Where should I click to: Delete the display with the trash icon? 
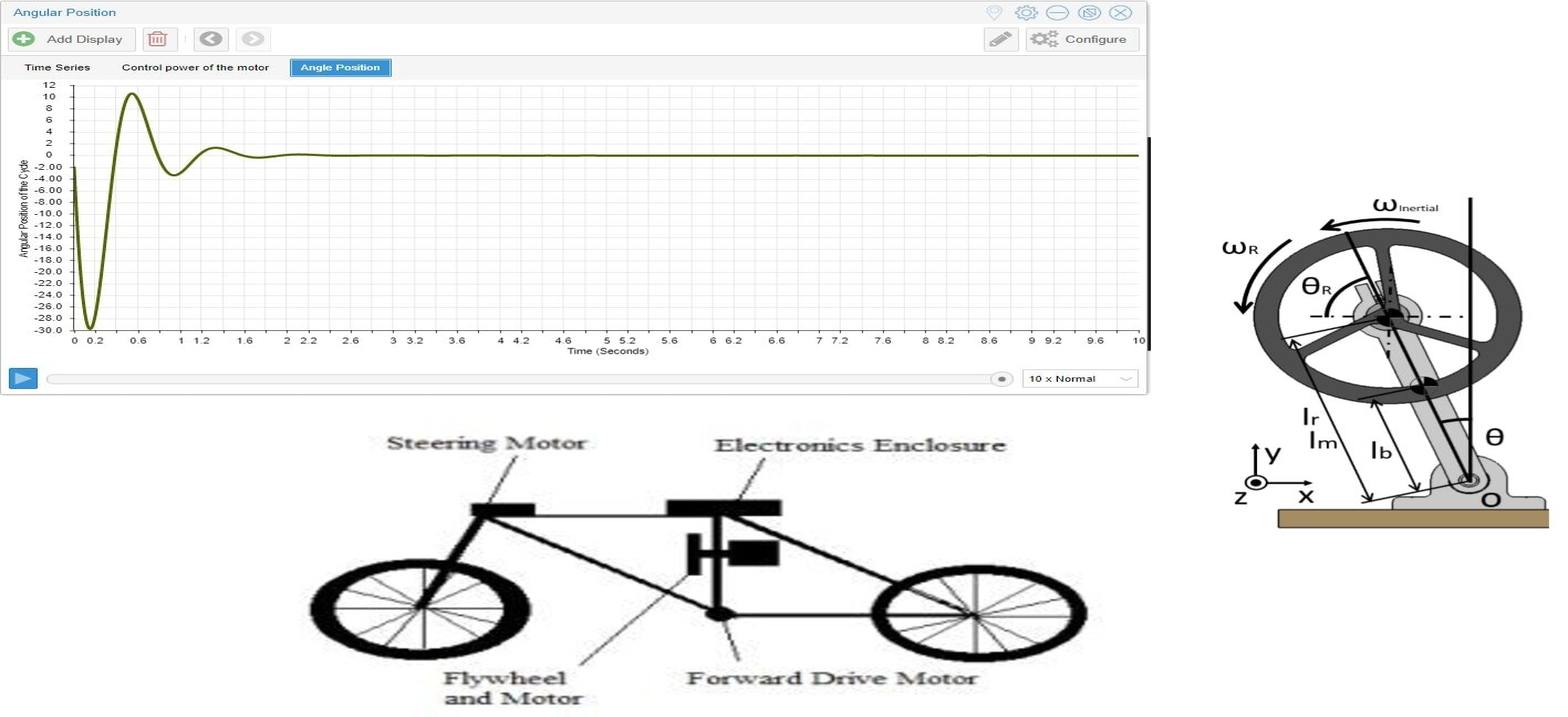coord(157,39)
